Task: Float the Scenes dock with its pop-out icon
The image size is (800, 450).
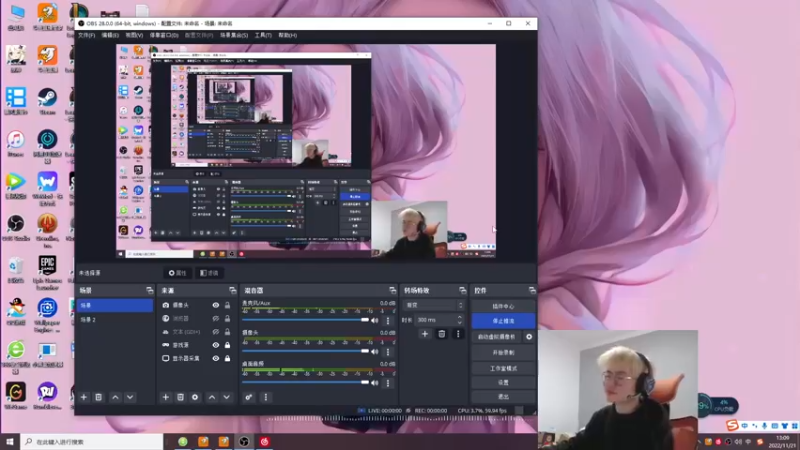Action: click(149, 290)
